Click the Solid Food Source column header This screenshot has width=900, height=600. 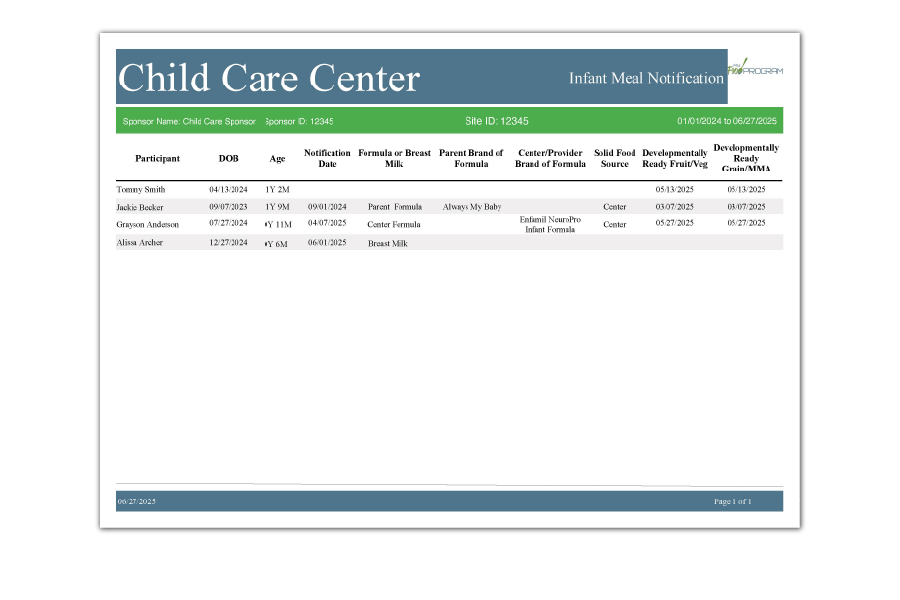click(x=614, y=159)
